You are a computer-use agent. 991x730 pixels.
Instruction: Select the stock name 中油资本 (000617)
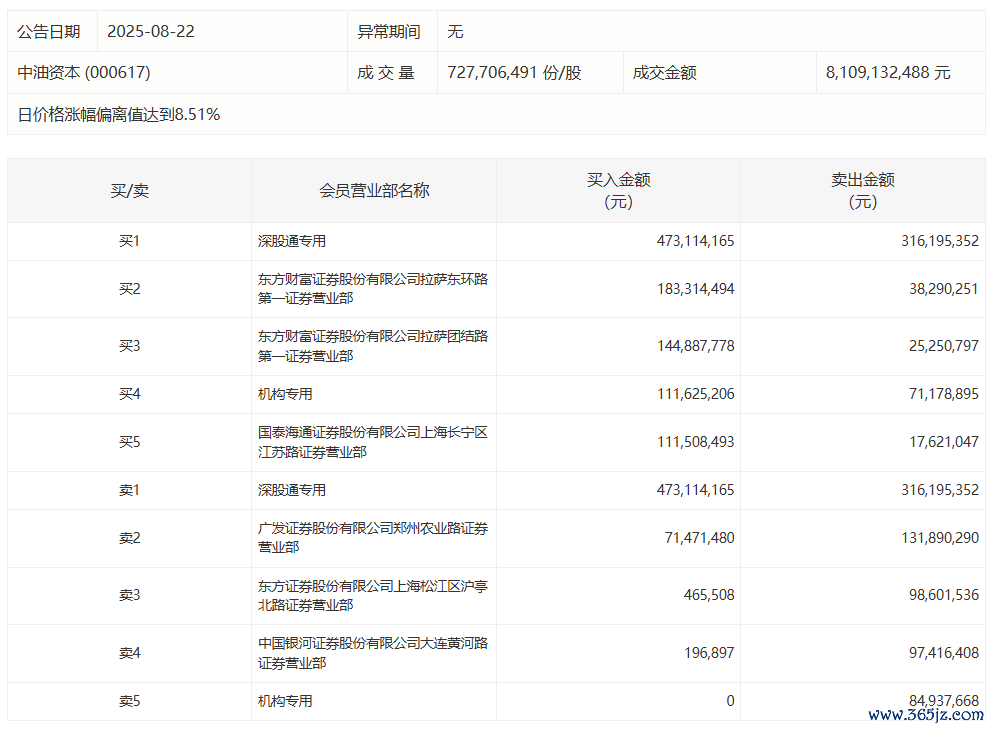(x=84, y=73)
